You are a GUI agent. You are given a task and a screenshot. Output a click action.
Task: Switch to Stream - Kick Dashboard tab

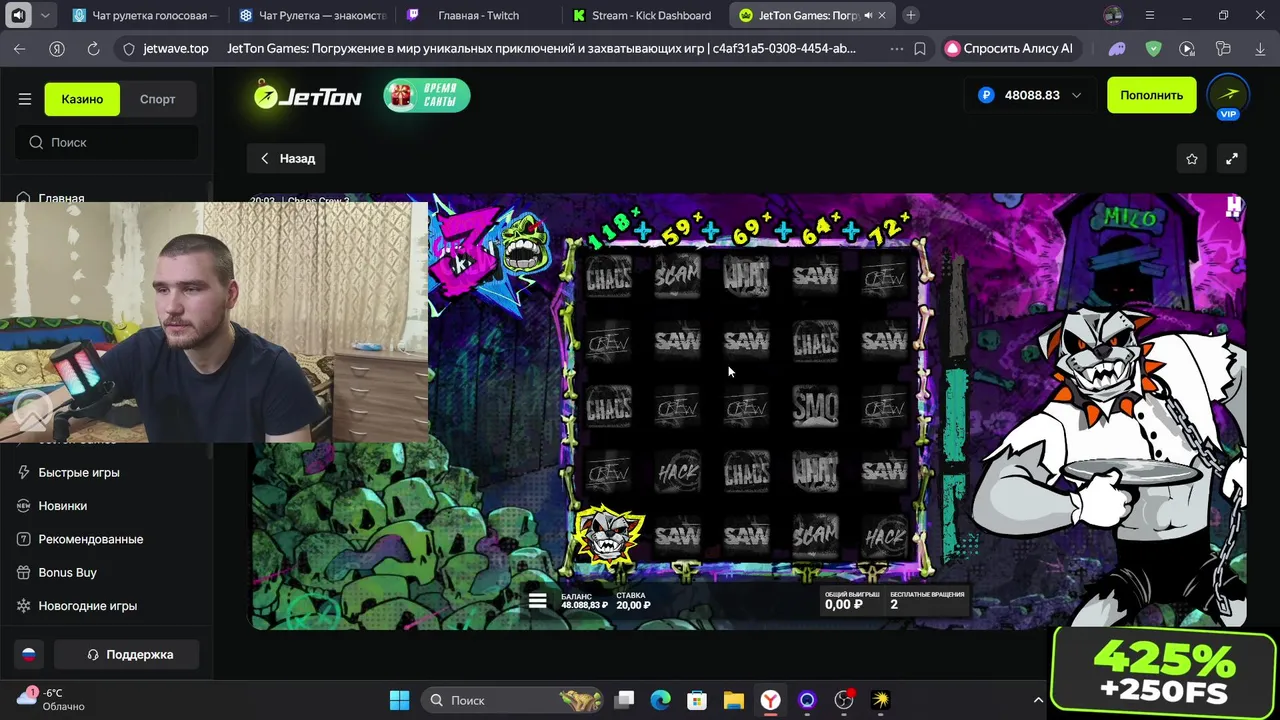tap(645, 15)
